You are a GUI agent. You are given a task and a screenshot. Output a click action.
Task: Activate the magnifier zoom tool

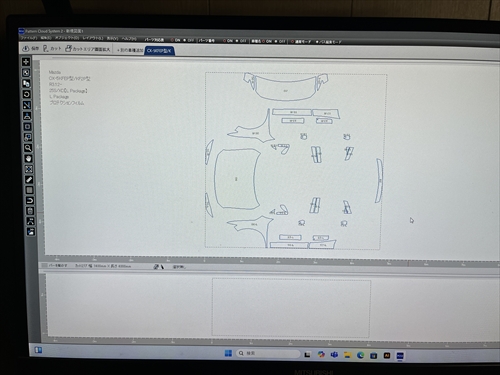tap(28, 148)
